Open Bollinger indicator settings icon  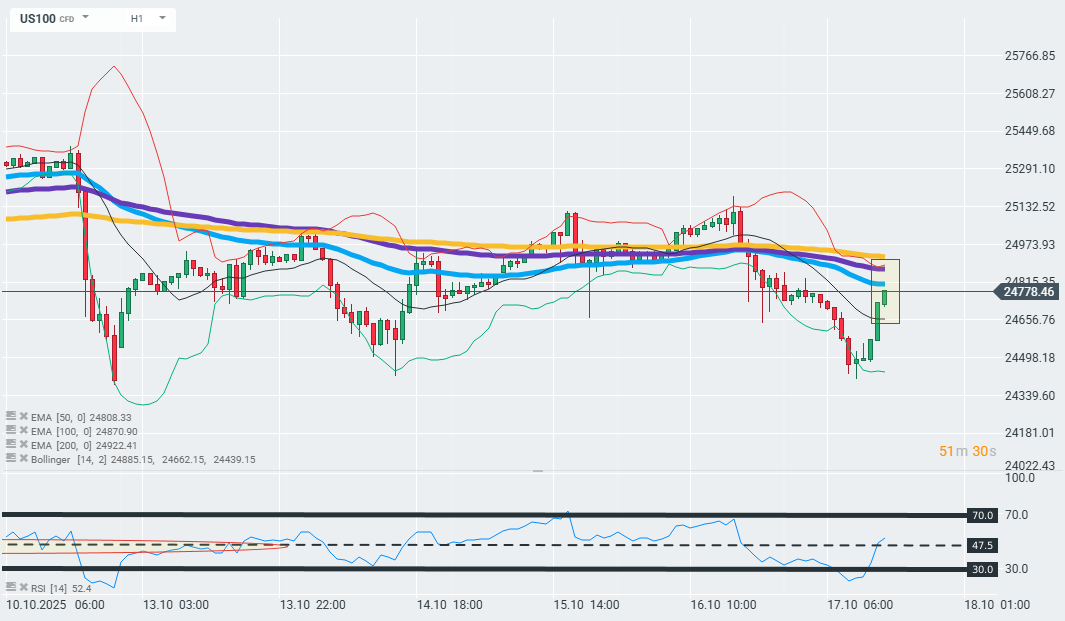point(11,458)
